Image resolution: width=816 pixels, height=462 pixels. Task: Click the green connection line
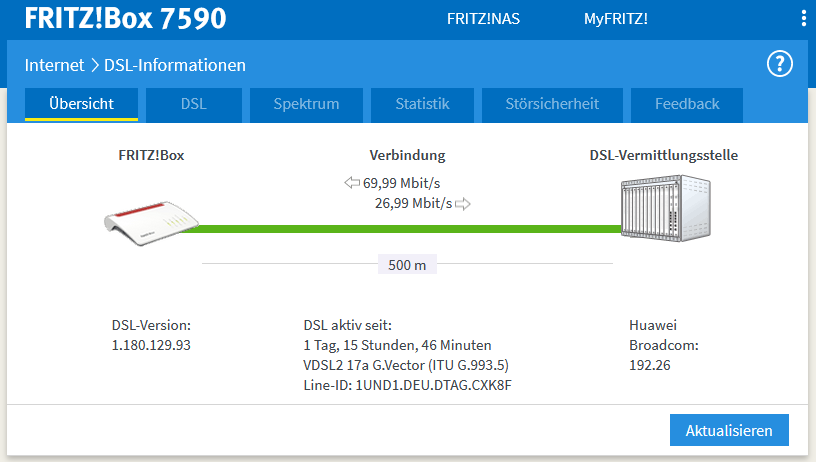click(401, 229)
